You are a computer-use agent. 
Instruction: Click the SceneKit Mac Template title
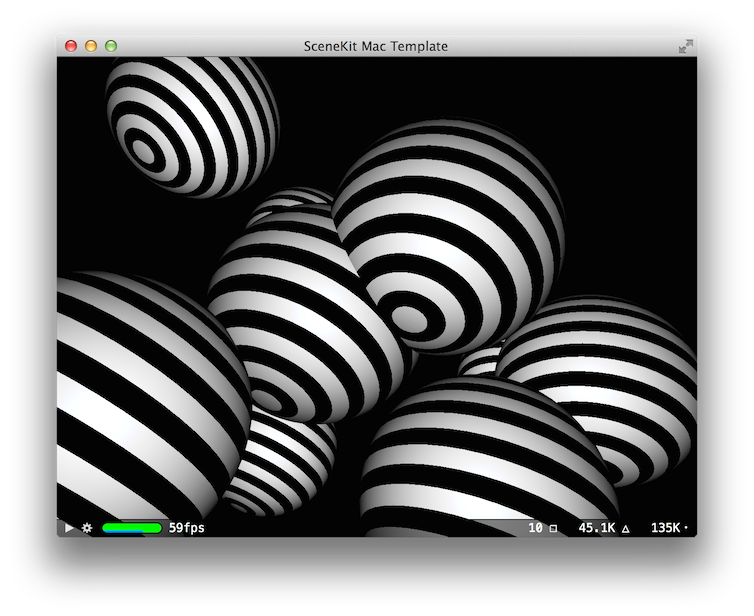click(x=376, y=46)
